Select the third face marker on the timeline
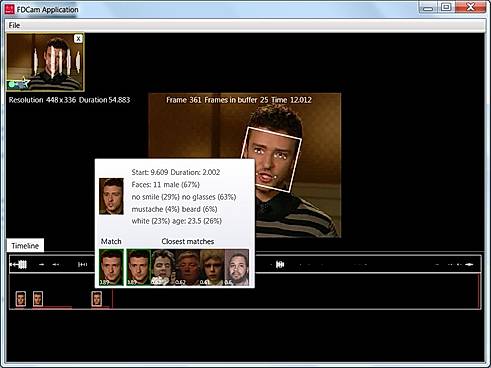The image size is (491, 368). point(97,299)
